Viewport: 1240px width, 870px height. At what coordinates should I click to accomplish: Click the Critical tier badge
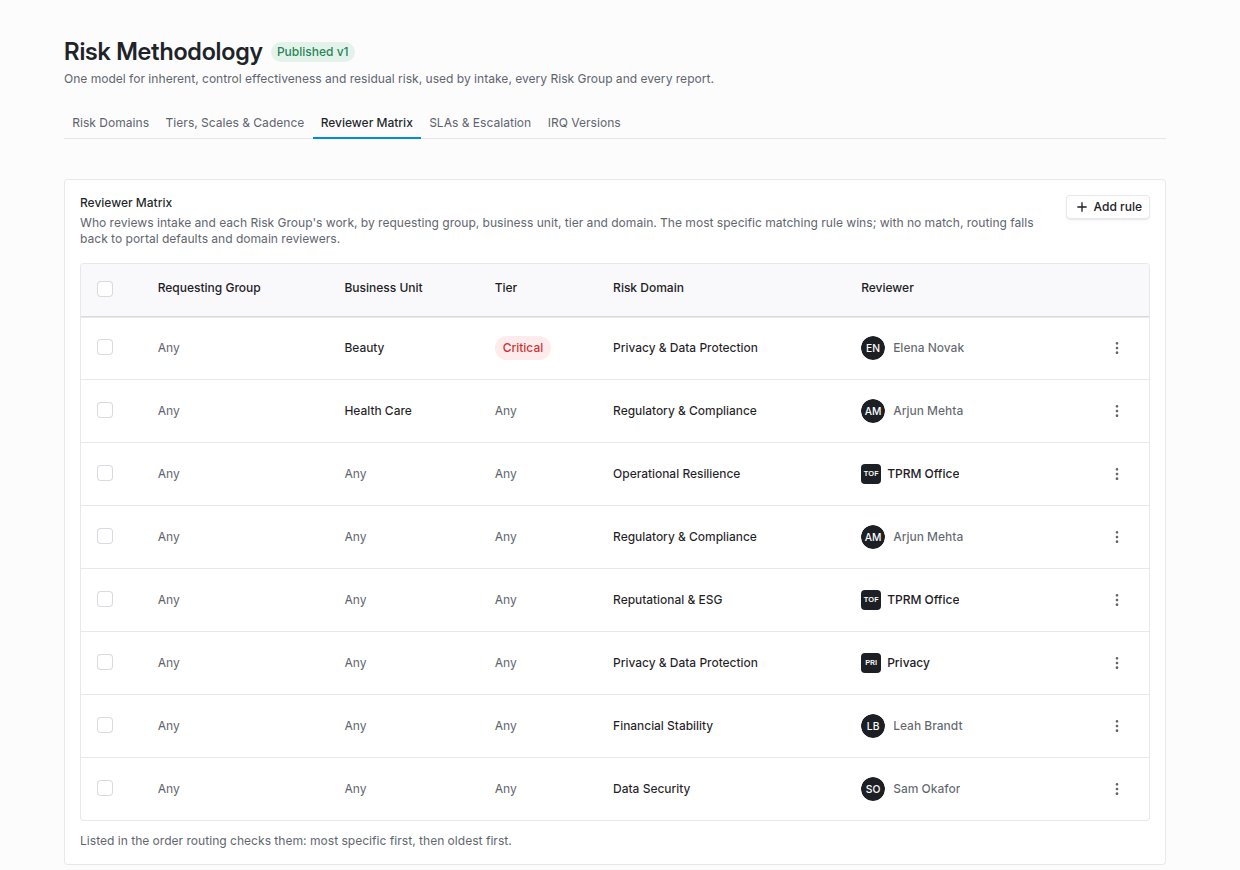point(523,348)
